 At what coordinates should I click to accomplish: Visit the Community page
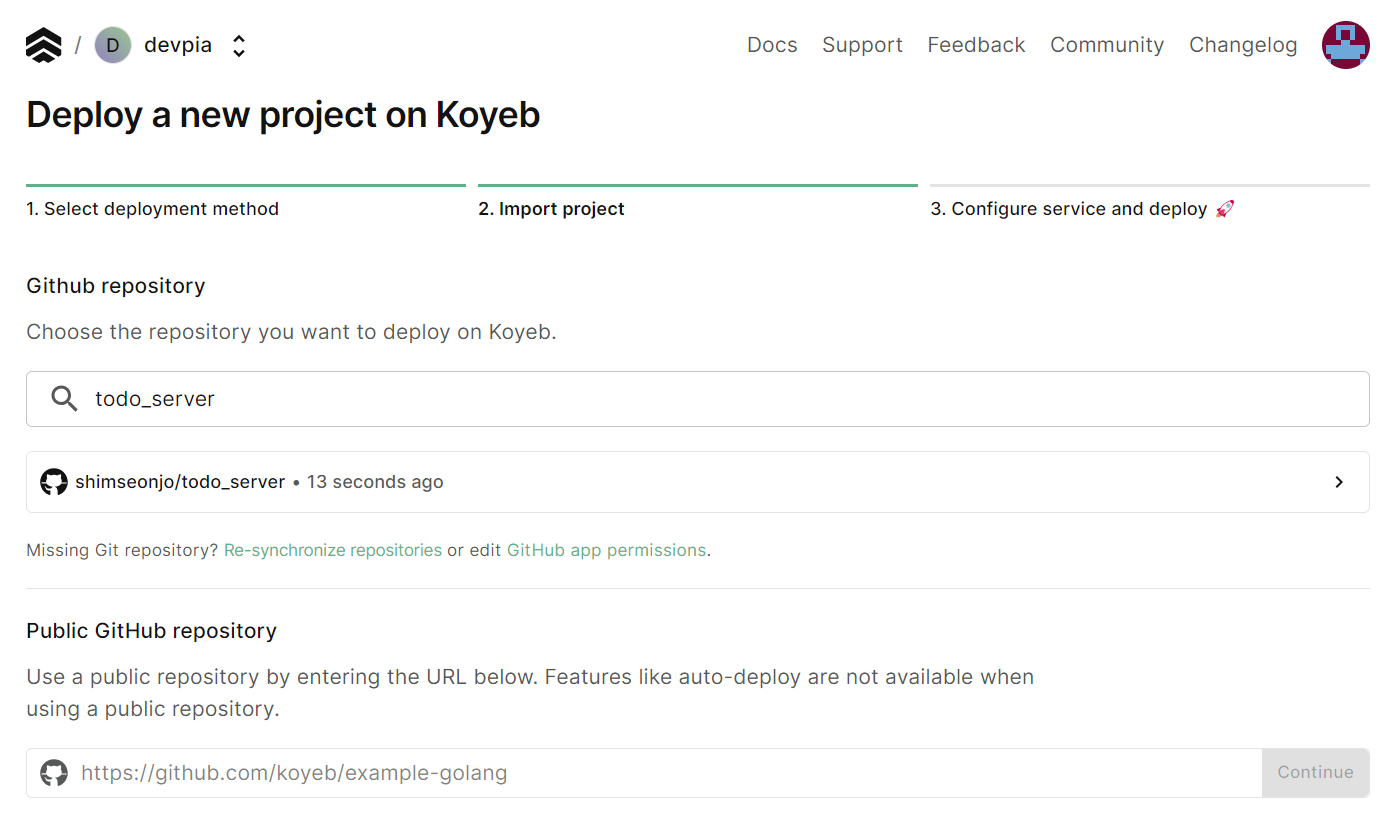[x=1107, y=45]
